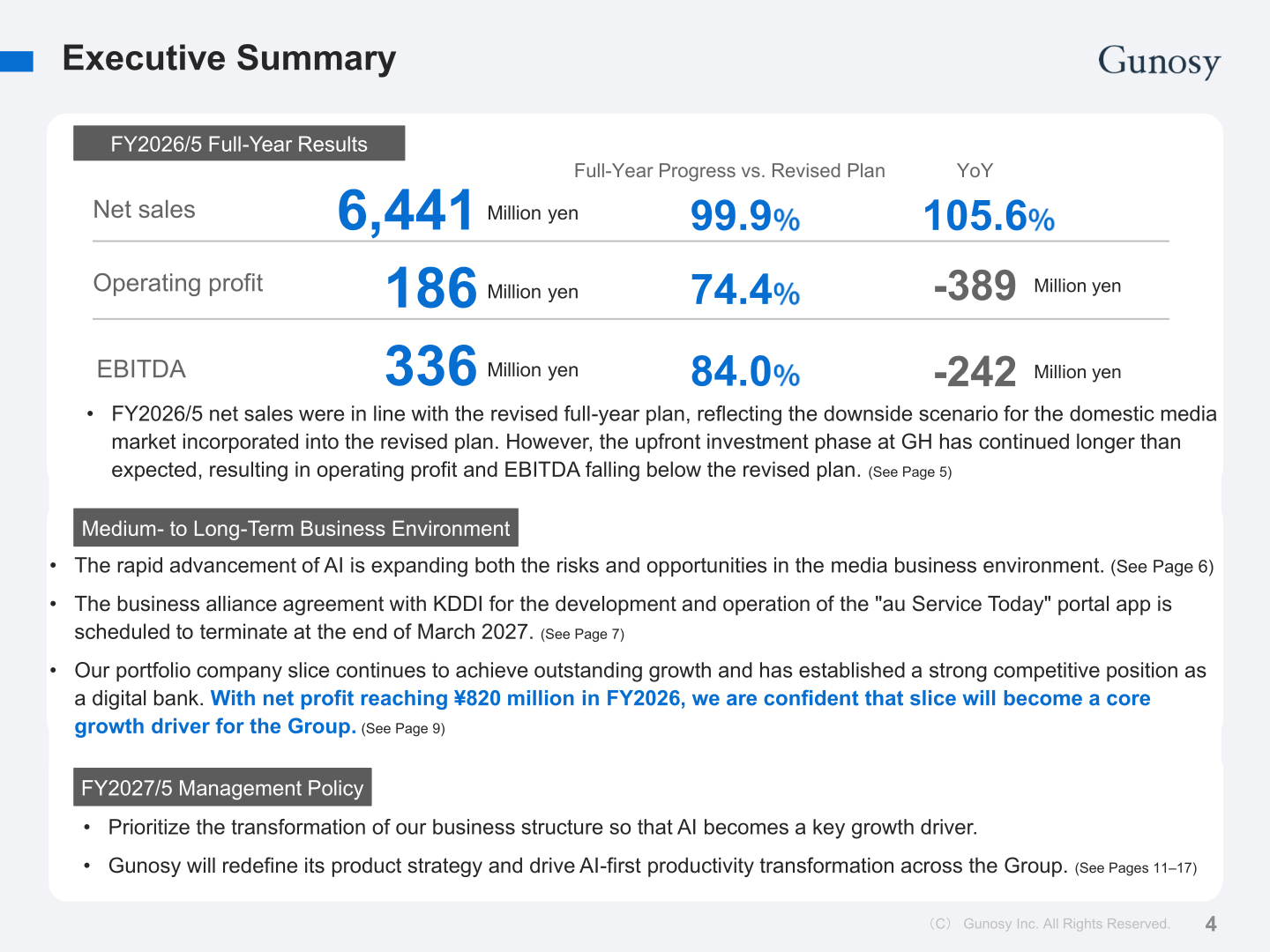Screen dimensions: 1270x952
Task: Click the blue highlighted ¥820 million sentence
Action: coord(612,712)
